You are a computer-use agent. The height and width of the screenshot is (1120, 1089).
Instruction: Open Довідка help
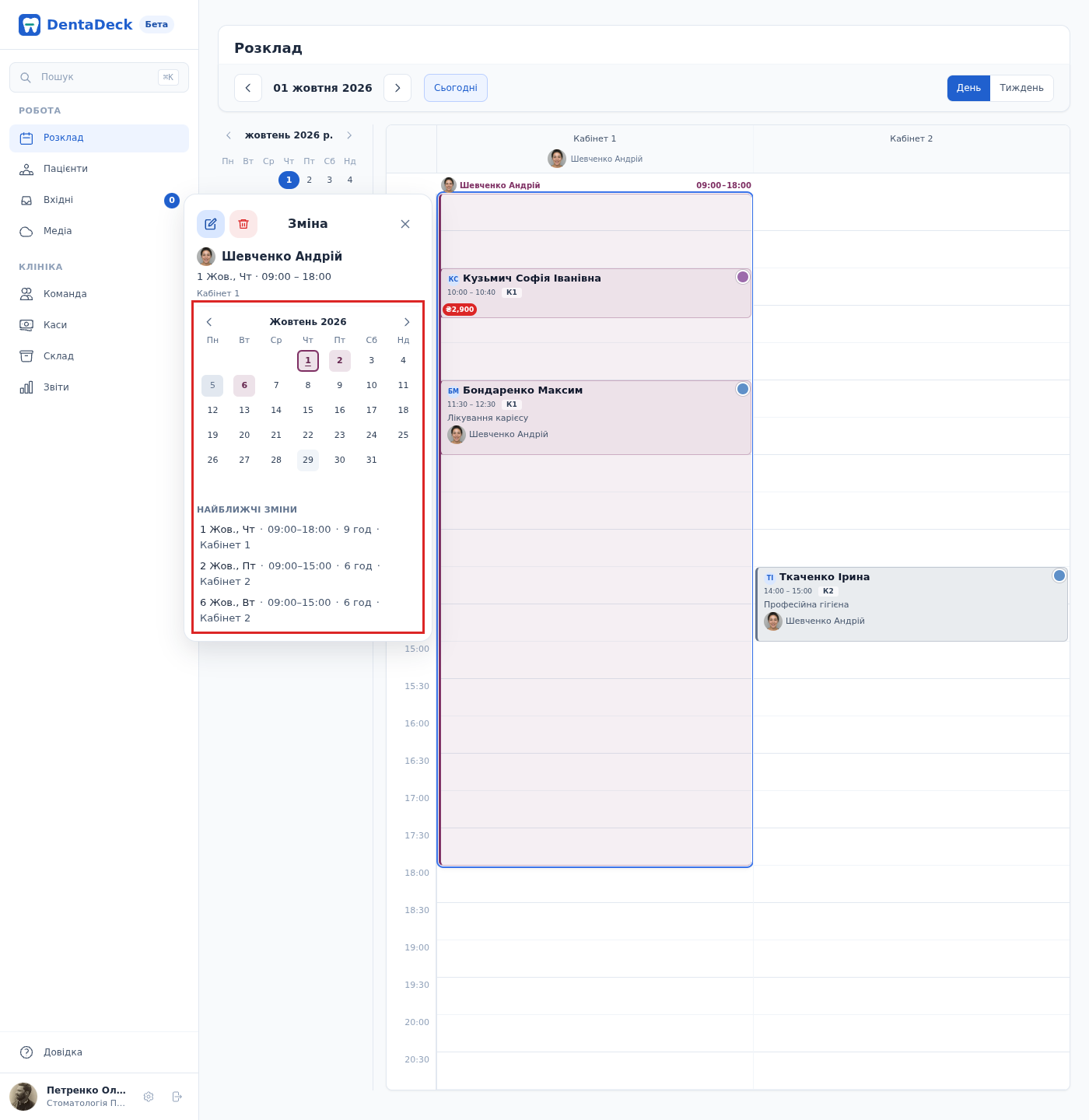(99, 1052)
